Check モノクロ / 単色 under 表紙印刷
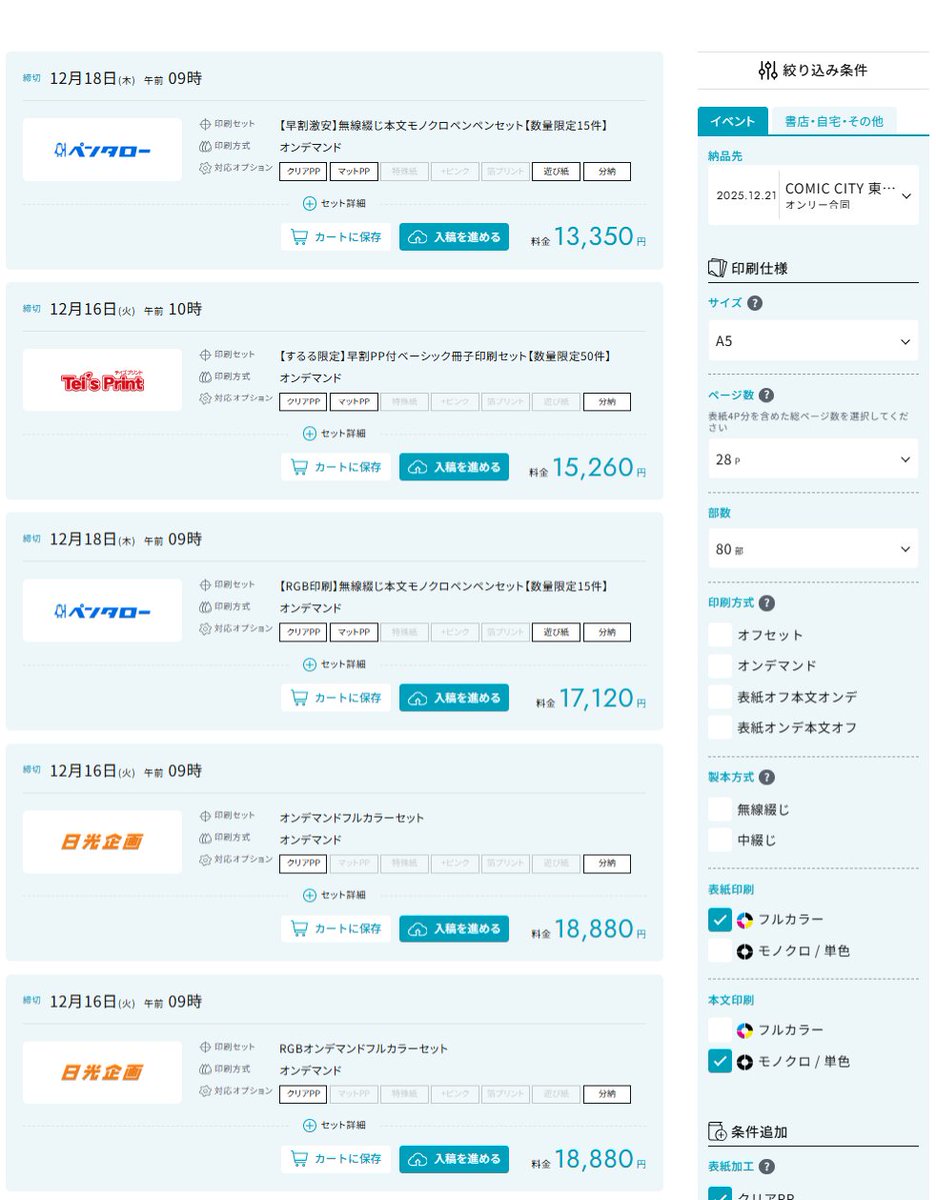This screenshot has height=1200, width=936. point(720,951)
